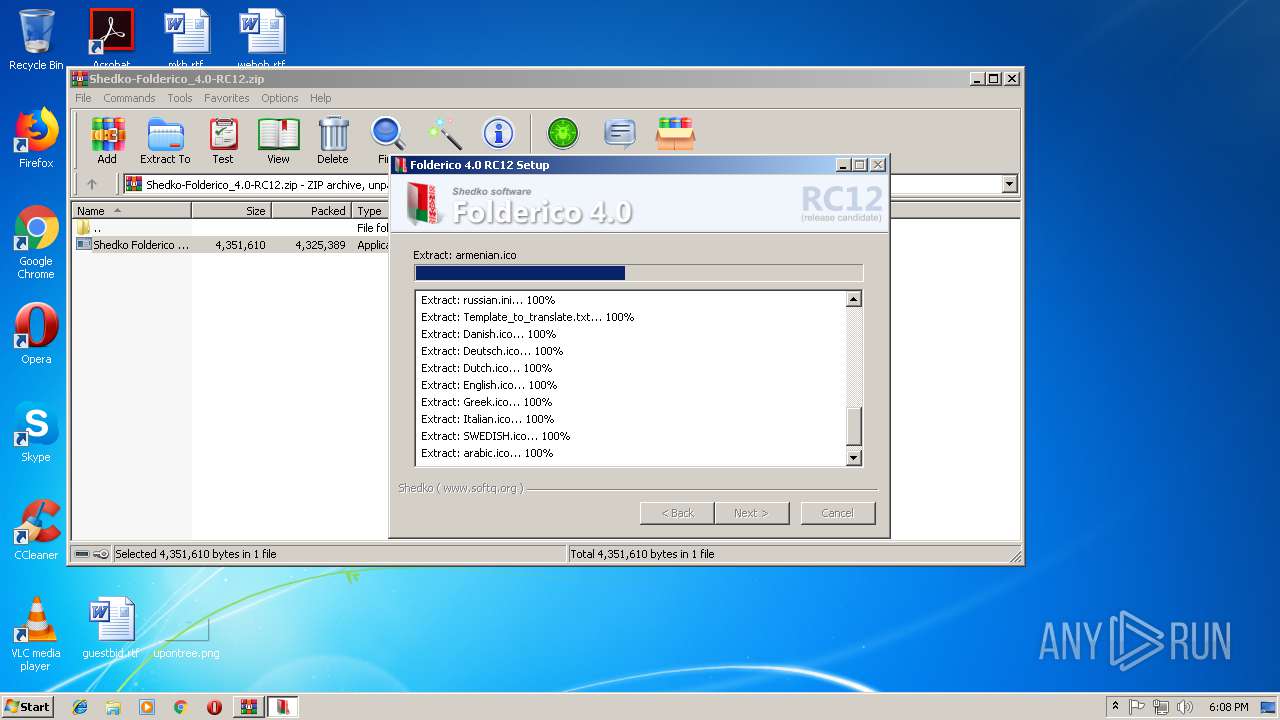Expand the archive path dropdown arrow
Image resolution: width=1280 pixels, height=720 pixels.
pos(1009,184)
